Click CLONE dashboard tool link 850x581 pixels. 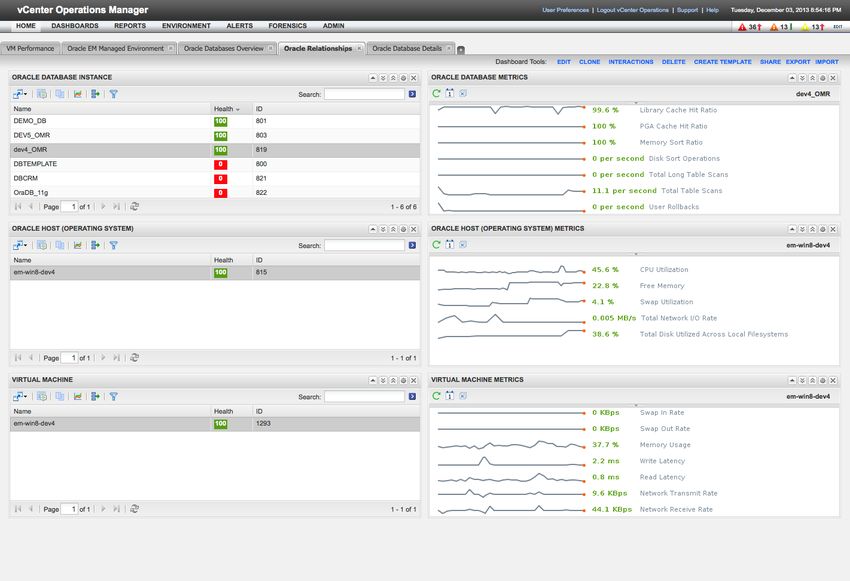[589, 62]
